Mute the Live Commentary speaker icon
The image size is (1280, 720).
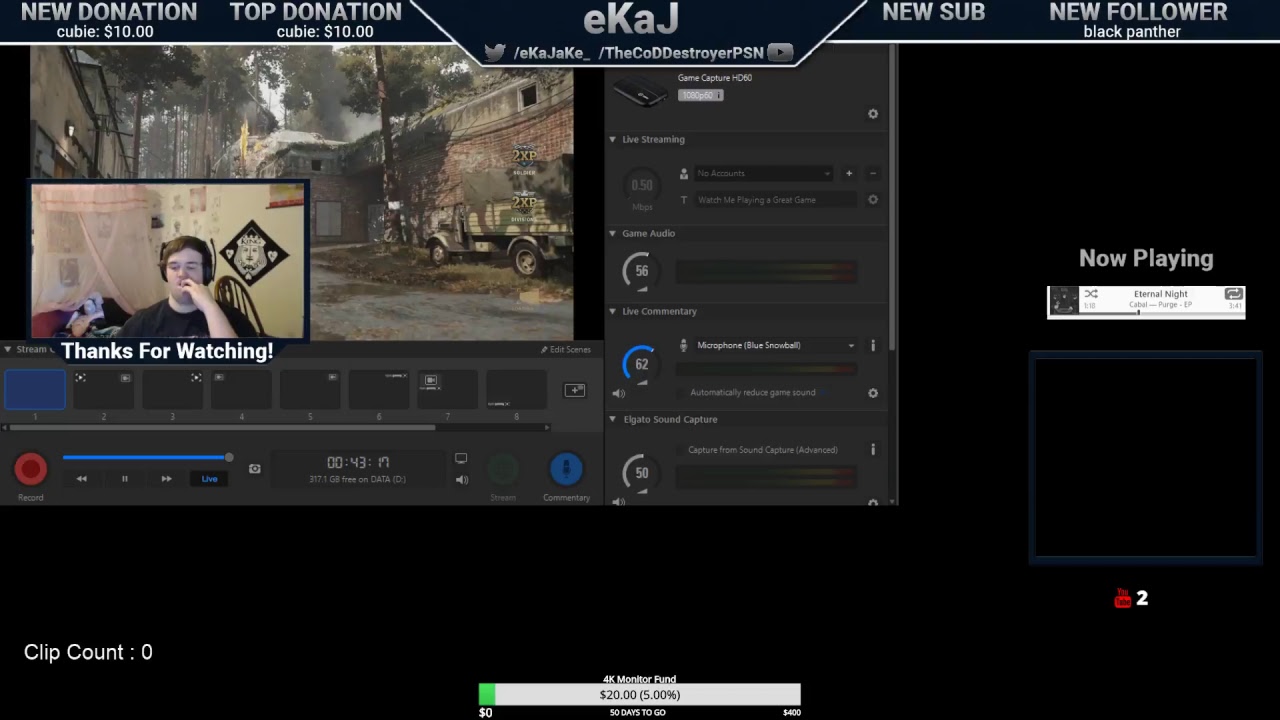[618, 394]
